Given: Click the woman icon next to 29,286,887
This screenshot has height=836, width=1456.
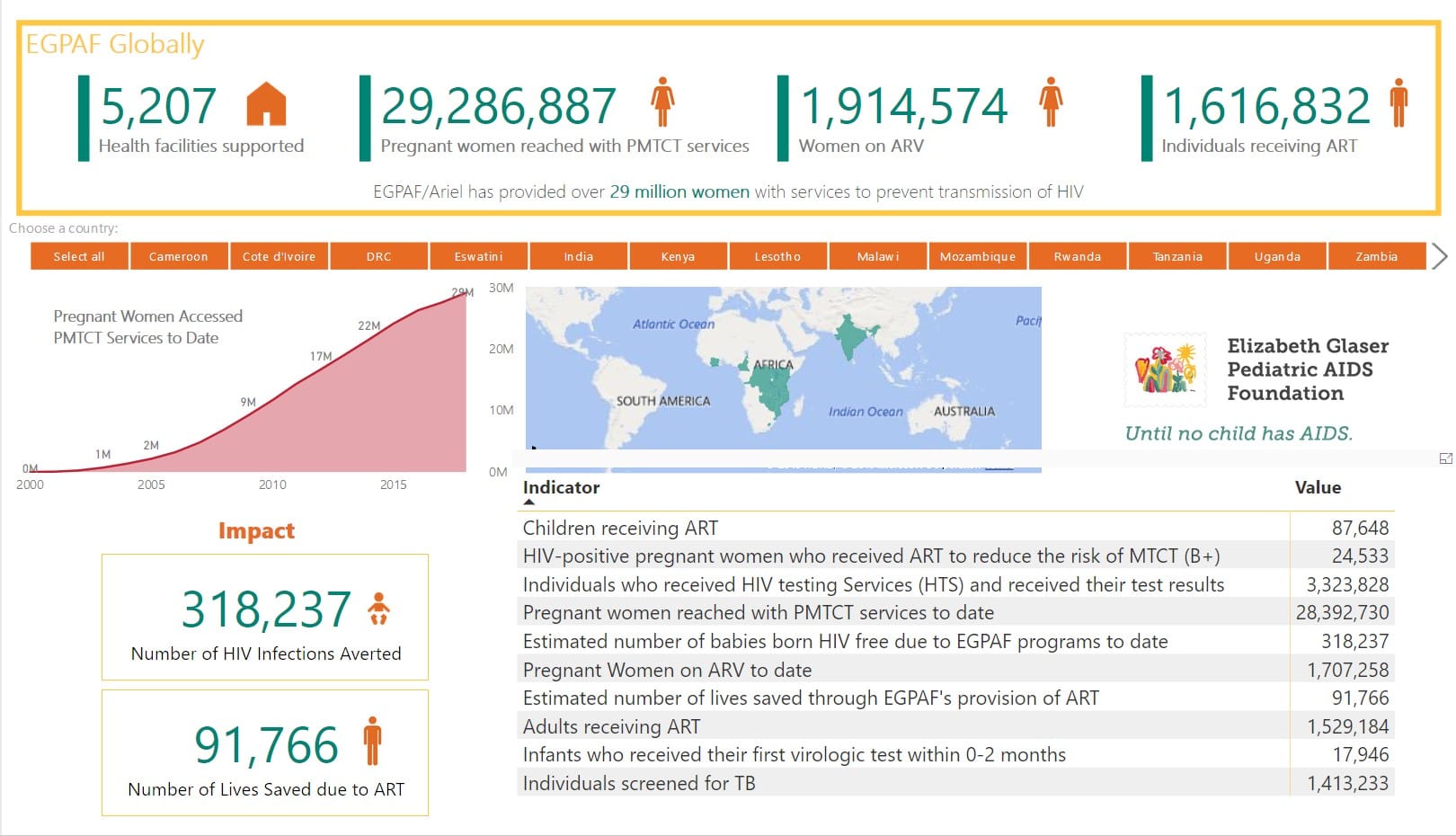Looking at the screenshot, I should (662, 102).
